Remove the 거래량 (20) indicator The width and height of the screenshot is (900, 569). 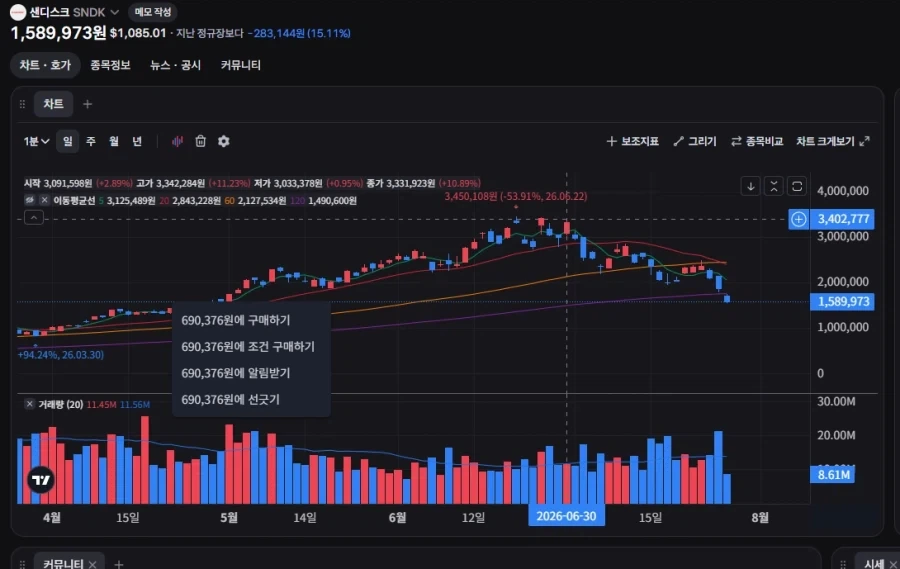click(x=29, y=404)
